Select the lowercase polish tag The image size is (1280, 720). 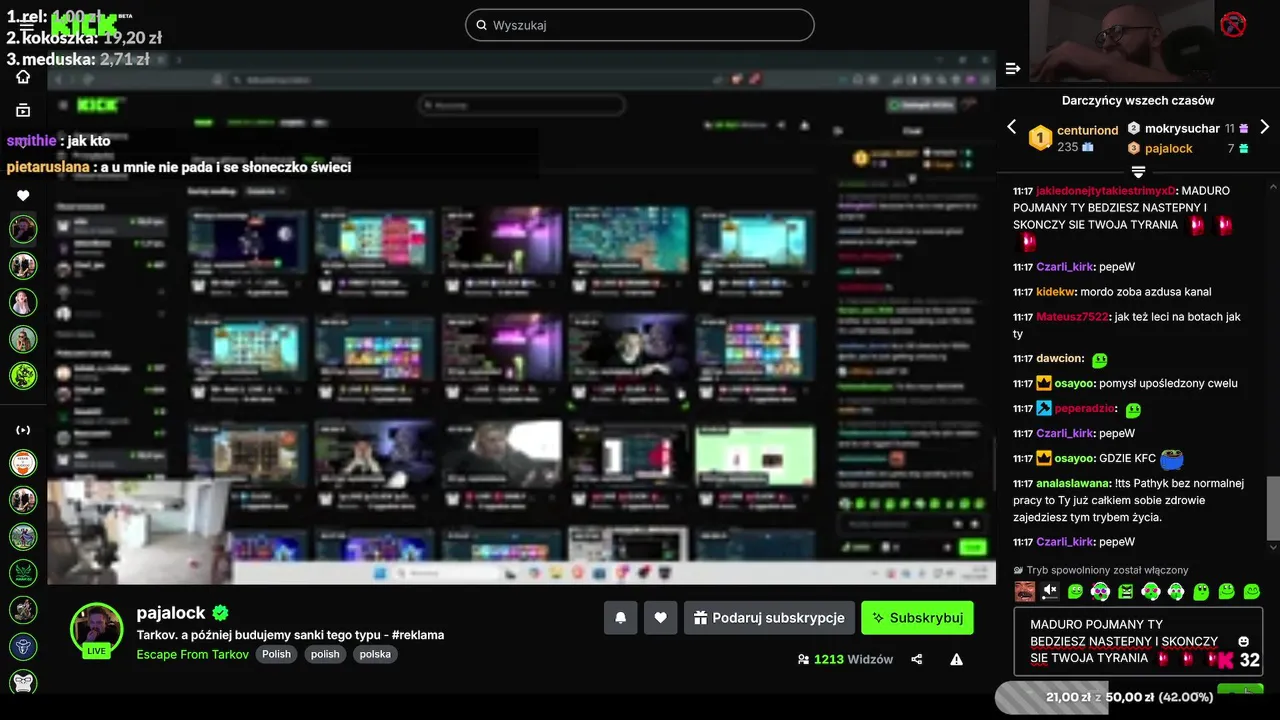tap(325, 654)
